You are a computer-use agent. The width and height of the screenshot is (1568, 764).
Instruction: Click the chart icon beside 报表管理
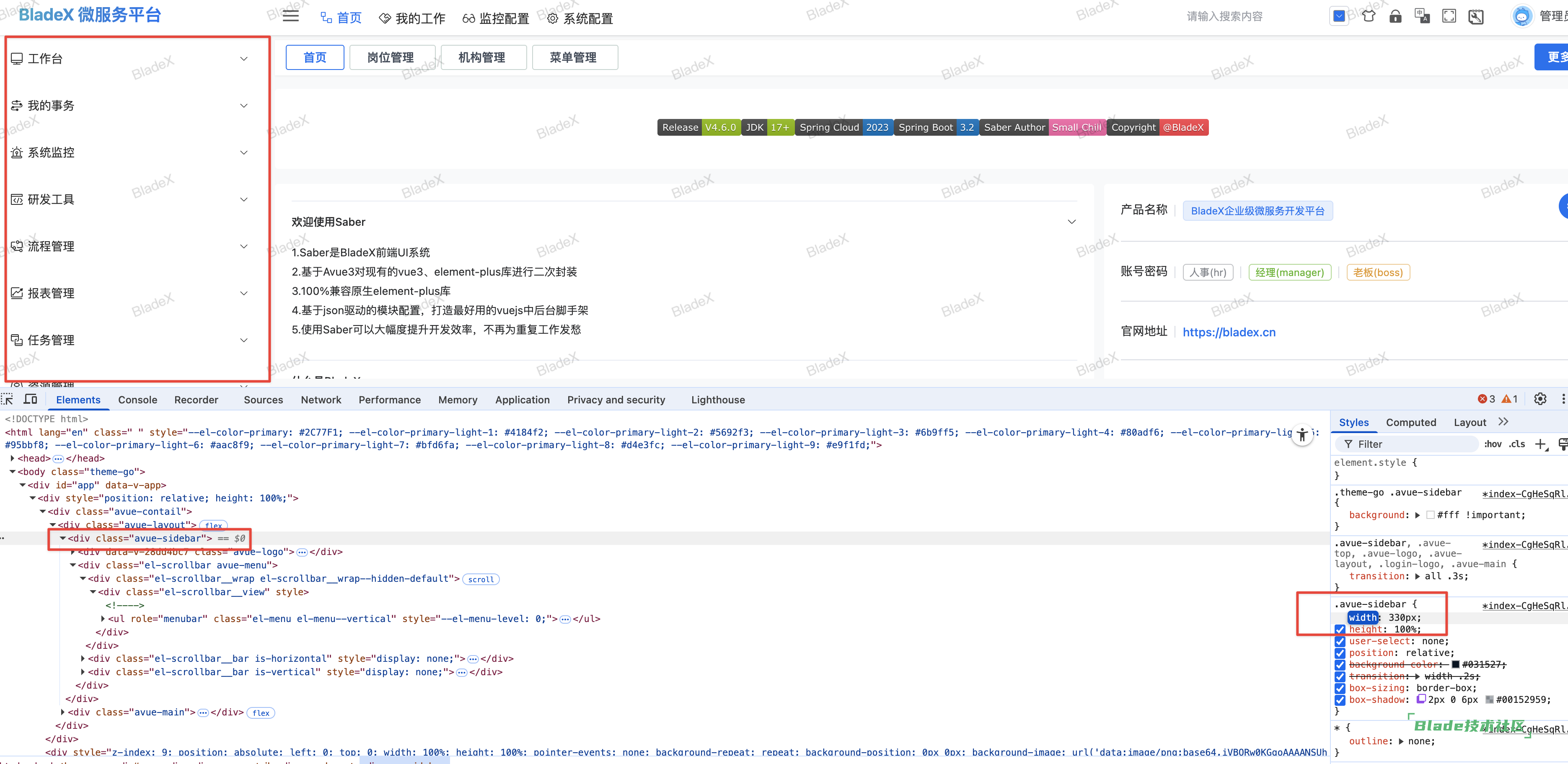(17, 293)
